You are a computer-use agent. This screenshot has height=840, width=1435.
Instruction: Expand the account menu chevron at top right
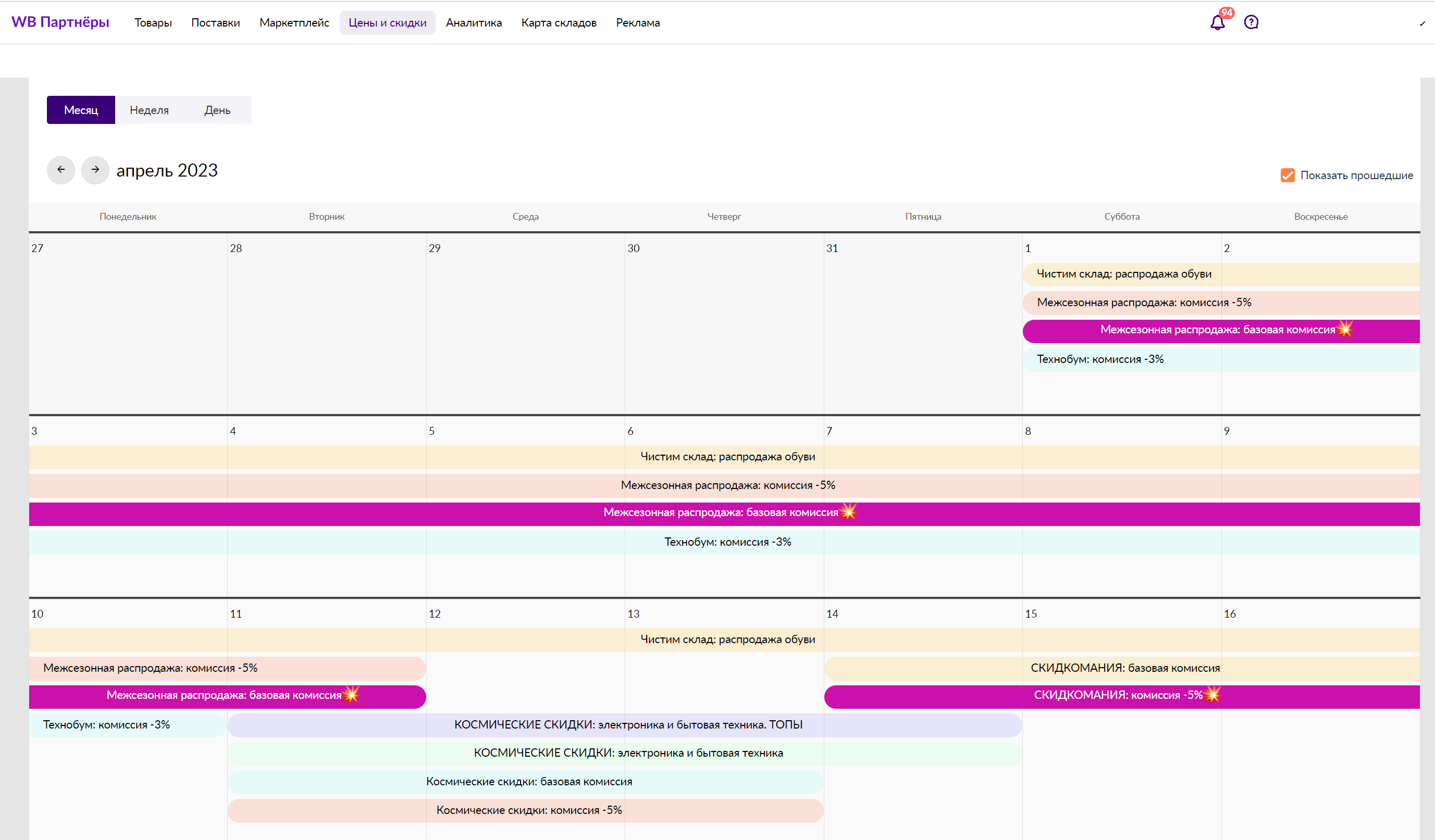pos(1422,23)
